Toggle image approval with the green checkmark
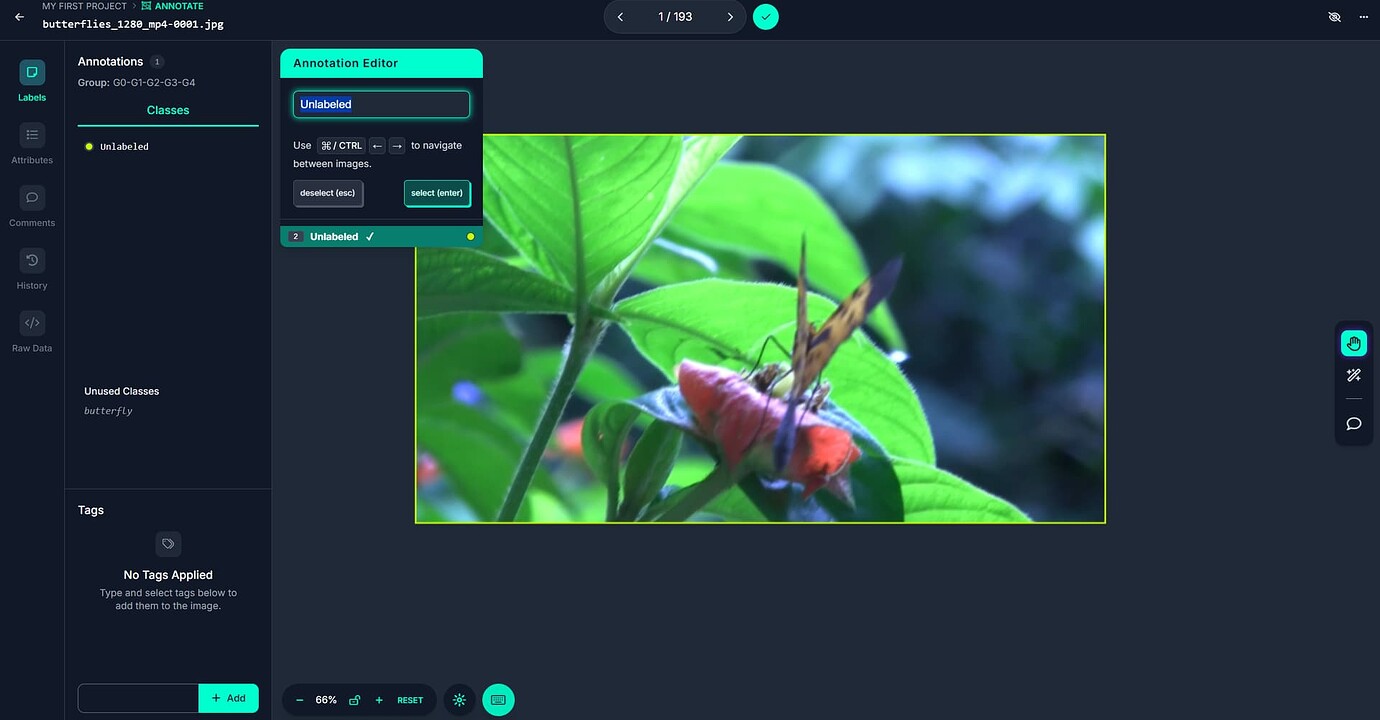This screenshot has width=1380, height=720. (x=765, y=16)
